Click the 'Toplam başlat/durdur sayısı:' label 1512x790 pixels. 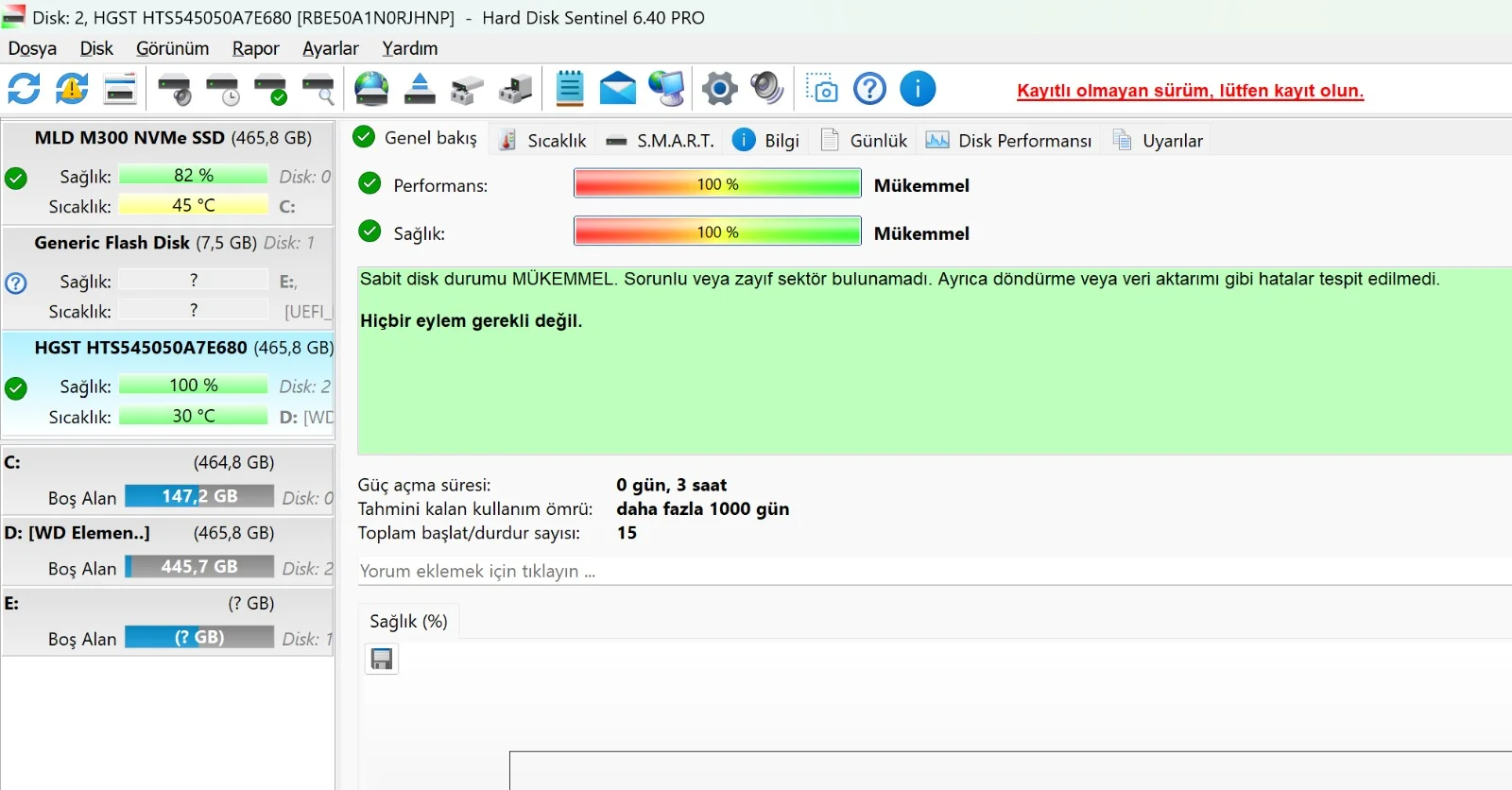tap(469, 533)
